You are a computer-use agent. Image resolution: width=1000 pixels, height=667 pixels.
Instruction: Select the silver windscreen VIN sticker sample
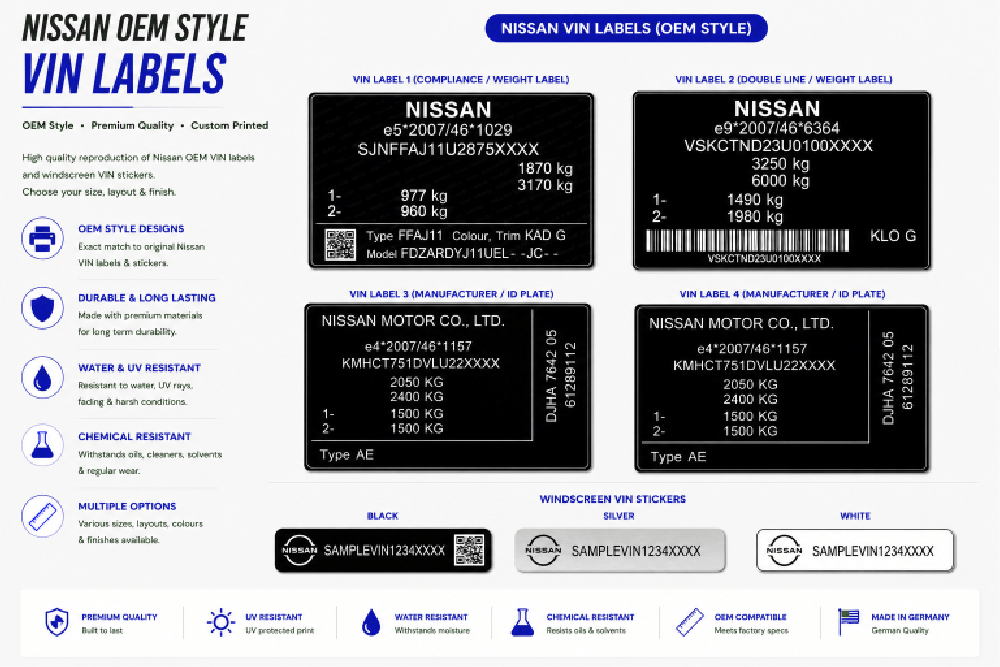pos(620,550)
